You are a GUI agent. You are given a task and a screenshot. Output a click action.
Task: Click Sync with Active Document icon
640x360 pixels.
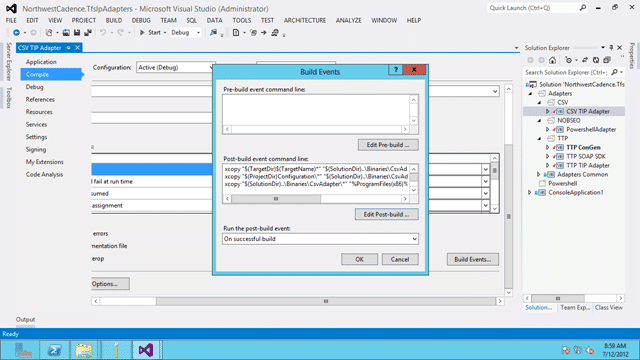(x=585, y=60)
